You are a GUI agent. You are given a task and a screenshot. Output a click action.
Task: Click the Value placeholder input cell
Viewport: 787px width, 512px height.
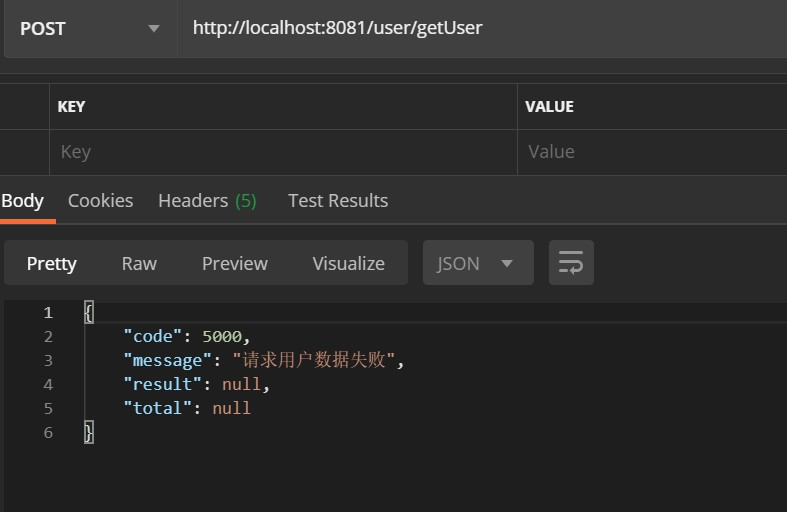[652, 152]
